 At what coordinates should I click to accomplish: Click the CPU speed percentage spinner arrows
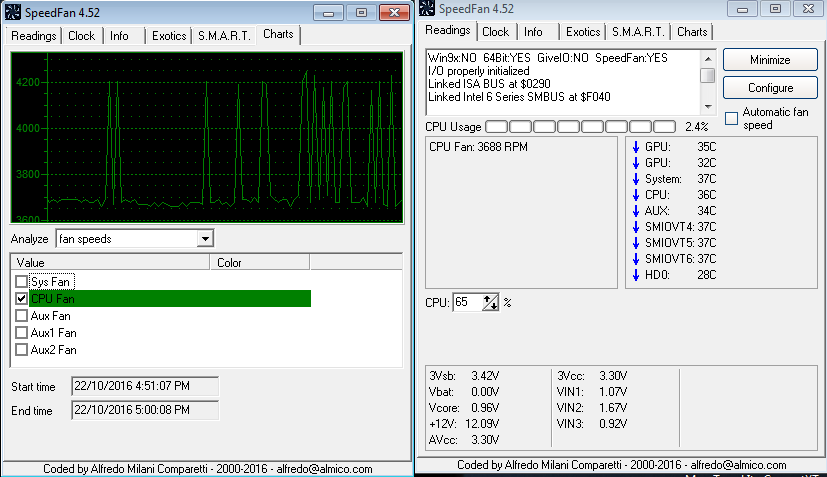click(490, 302)
